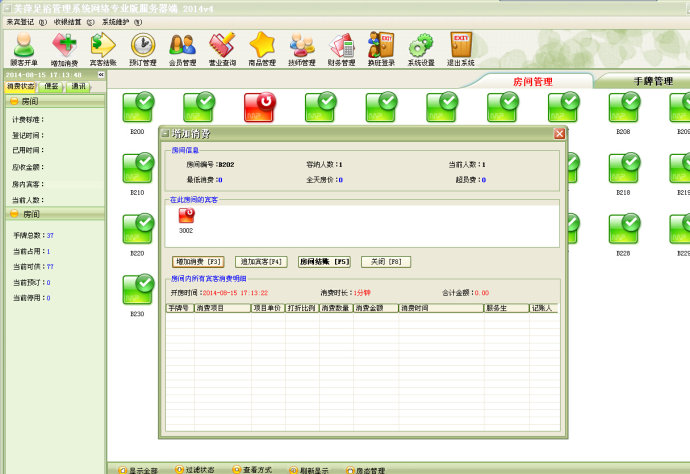Click the 房间结账 [F5] button

(x=324, y=262)
